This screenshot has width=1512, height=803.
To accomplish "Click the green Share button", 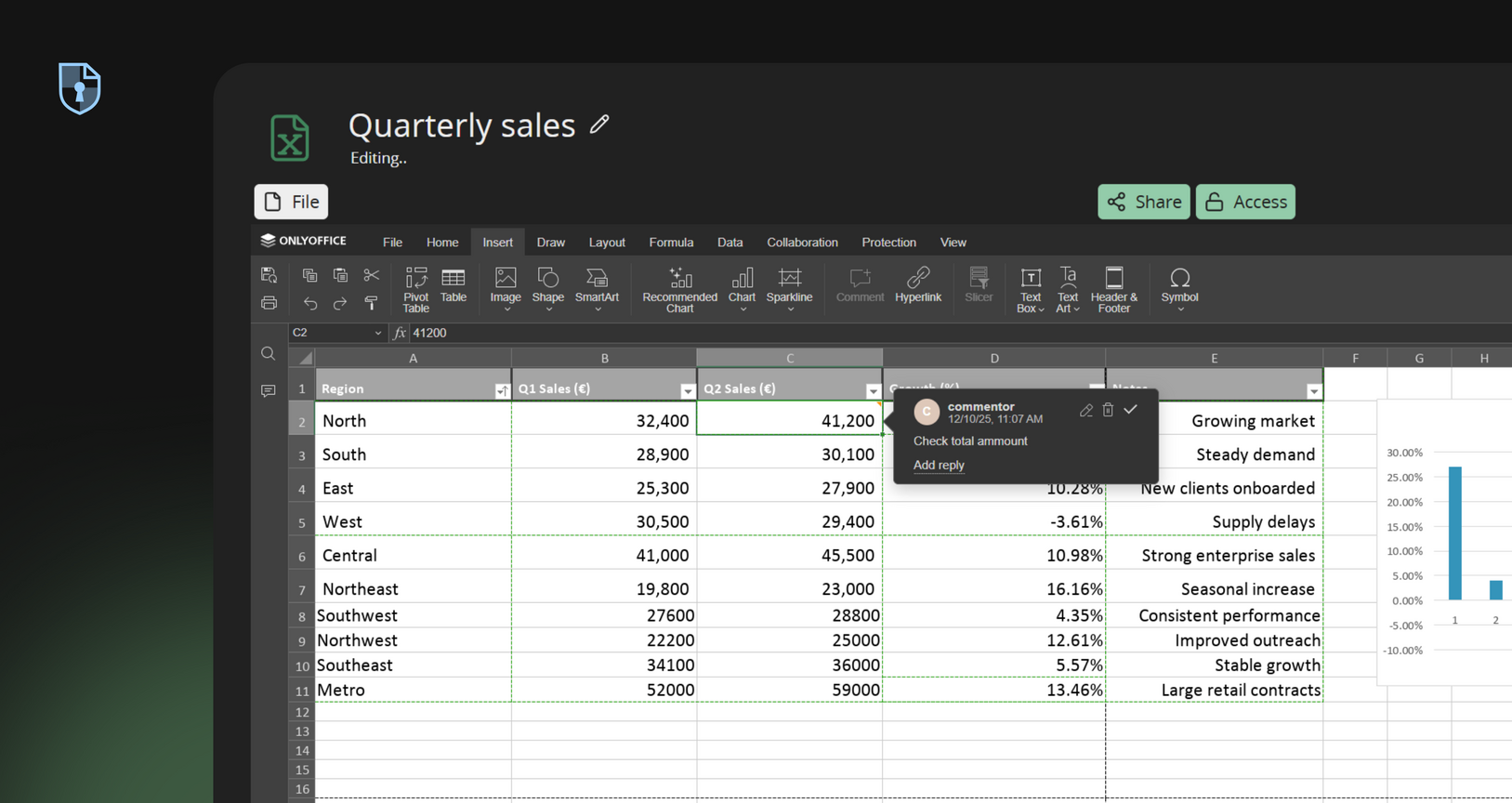I will tap(1143, 202).
